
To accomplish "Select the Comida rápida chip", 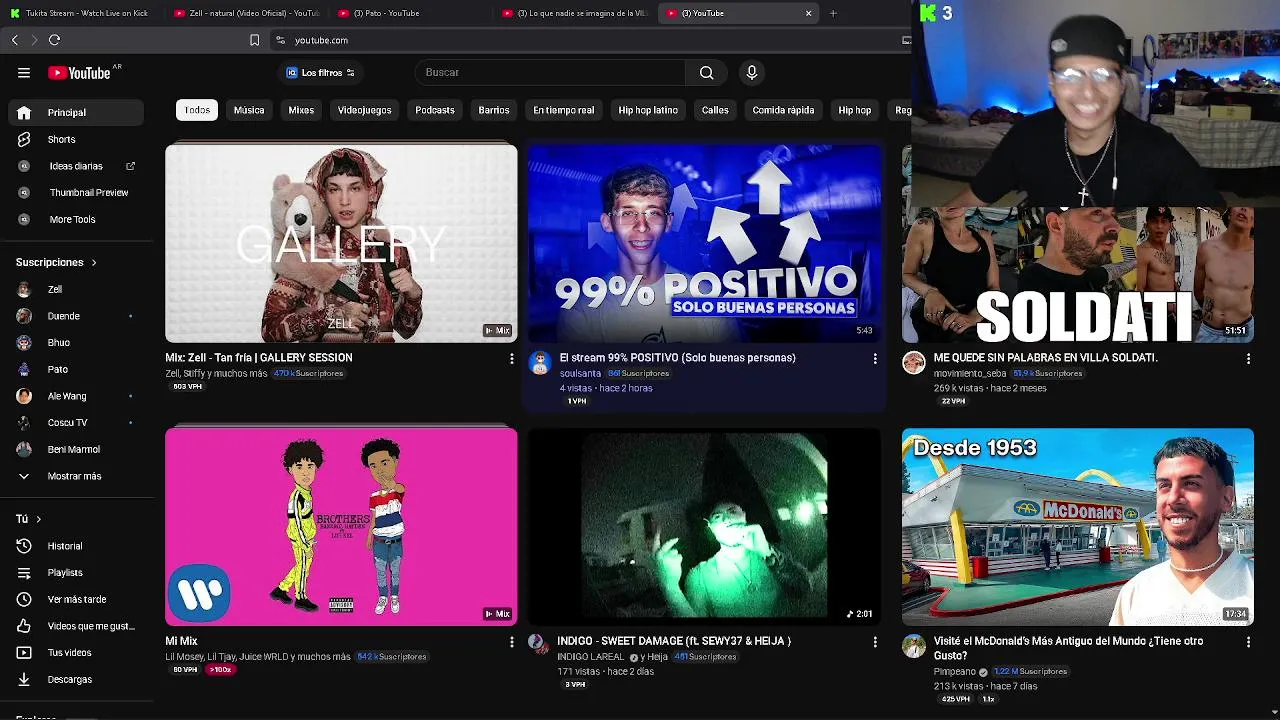I will 783,110.
